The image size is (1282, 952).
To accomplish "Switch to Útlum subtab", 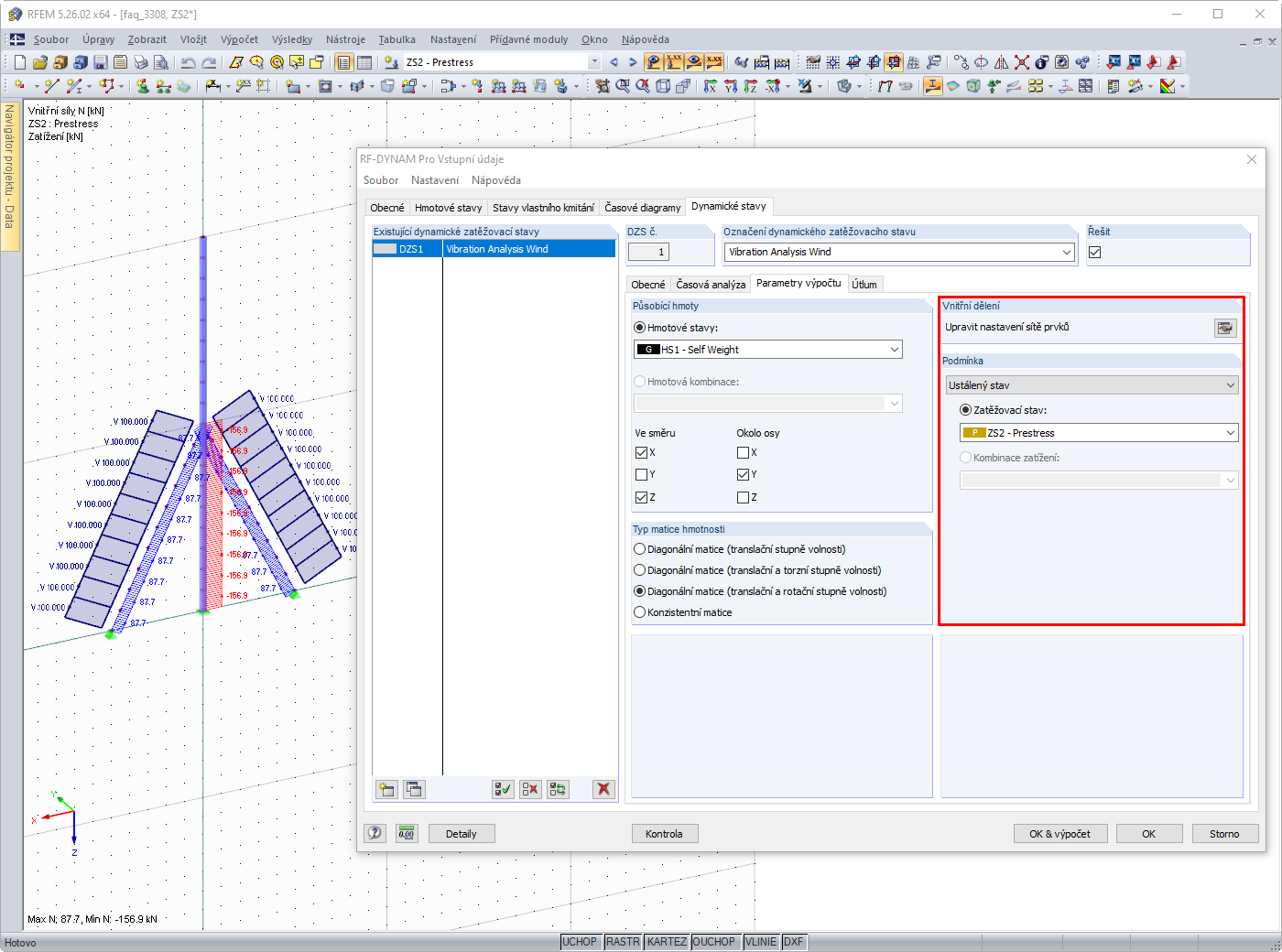I will click(x=864, y=285).
